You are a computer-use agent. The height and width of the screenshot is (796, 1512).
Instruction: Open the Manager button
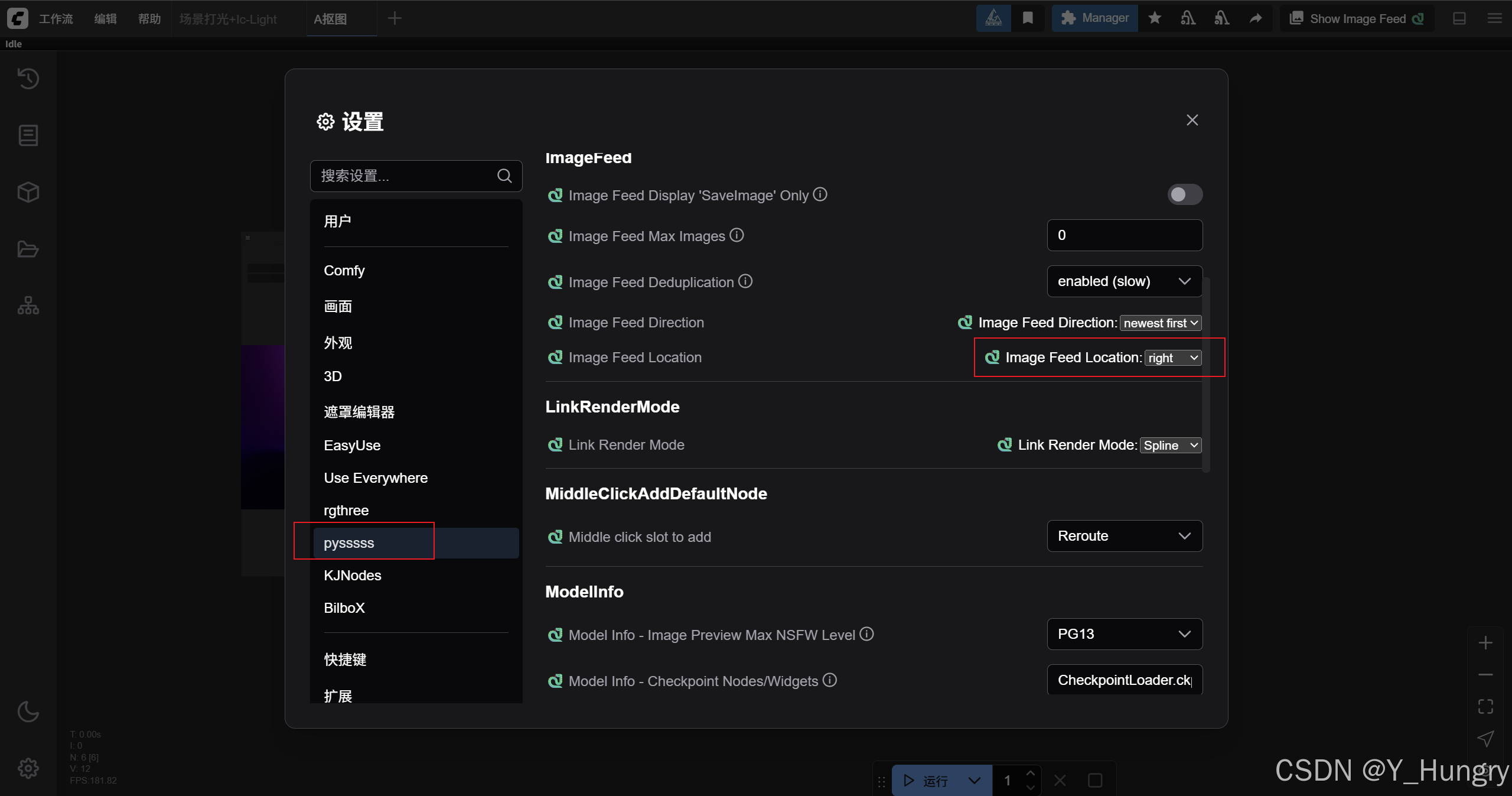click(1095, 18)
